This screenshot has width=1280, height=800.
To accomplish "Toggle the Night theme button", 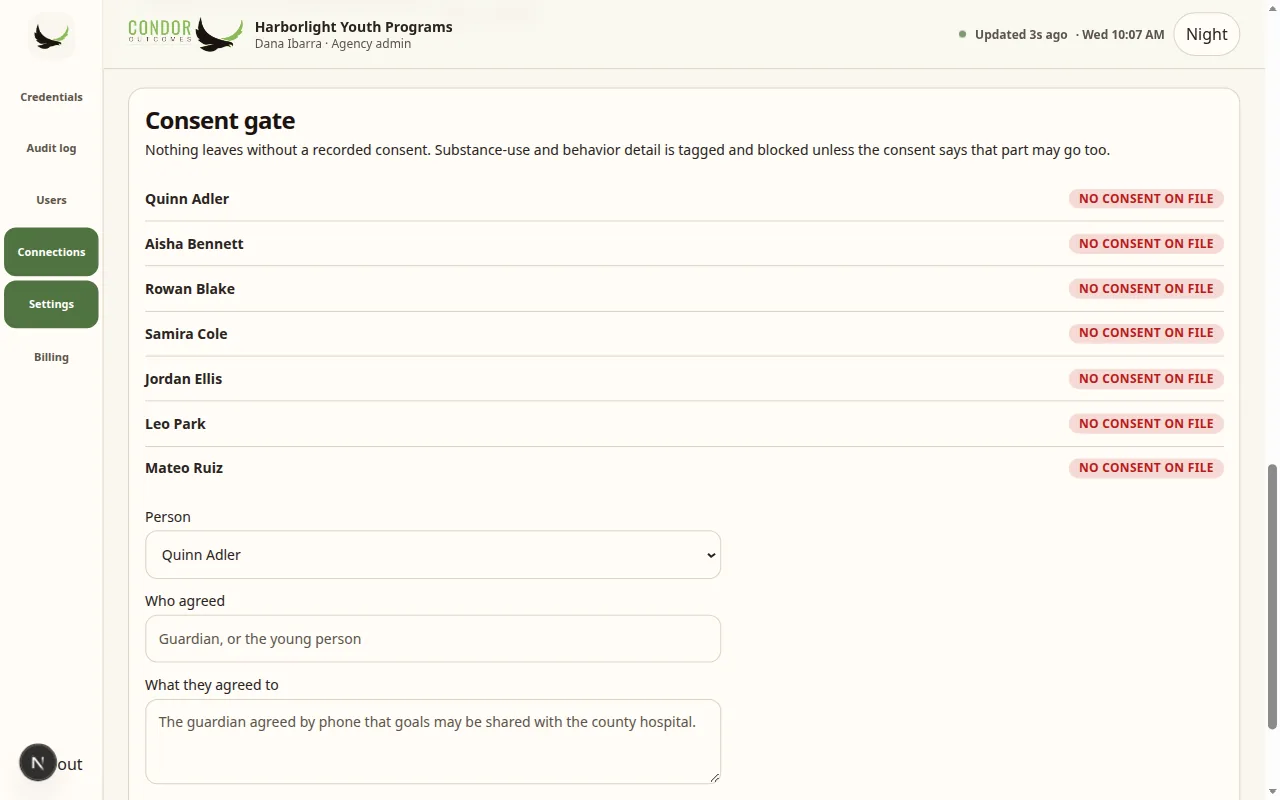I will [x=1206, y=34].
